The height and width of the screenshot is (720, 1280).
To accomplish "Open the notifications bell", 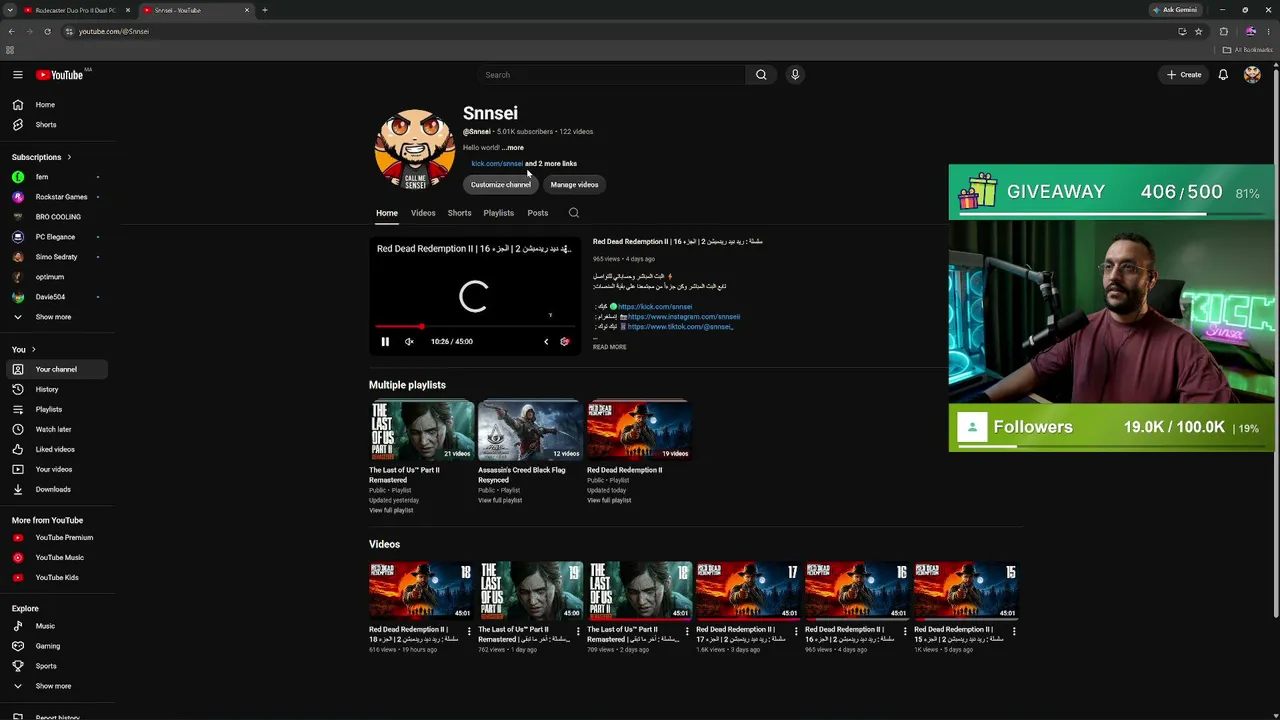I will pos(1223,75).
